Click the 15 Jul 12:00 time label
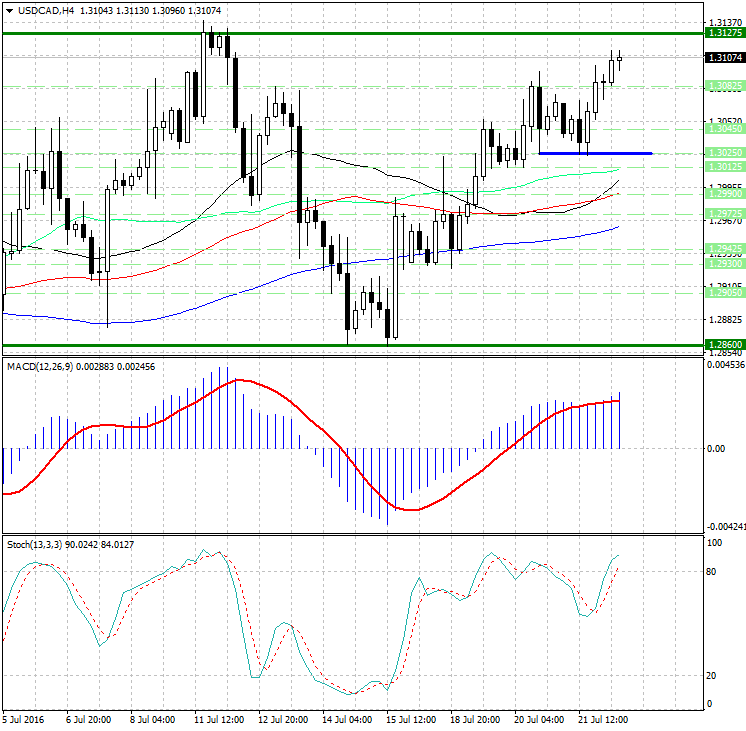The height and width of the screenshot is (731, 746). pos(411,720)
